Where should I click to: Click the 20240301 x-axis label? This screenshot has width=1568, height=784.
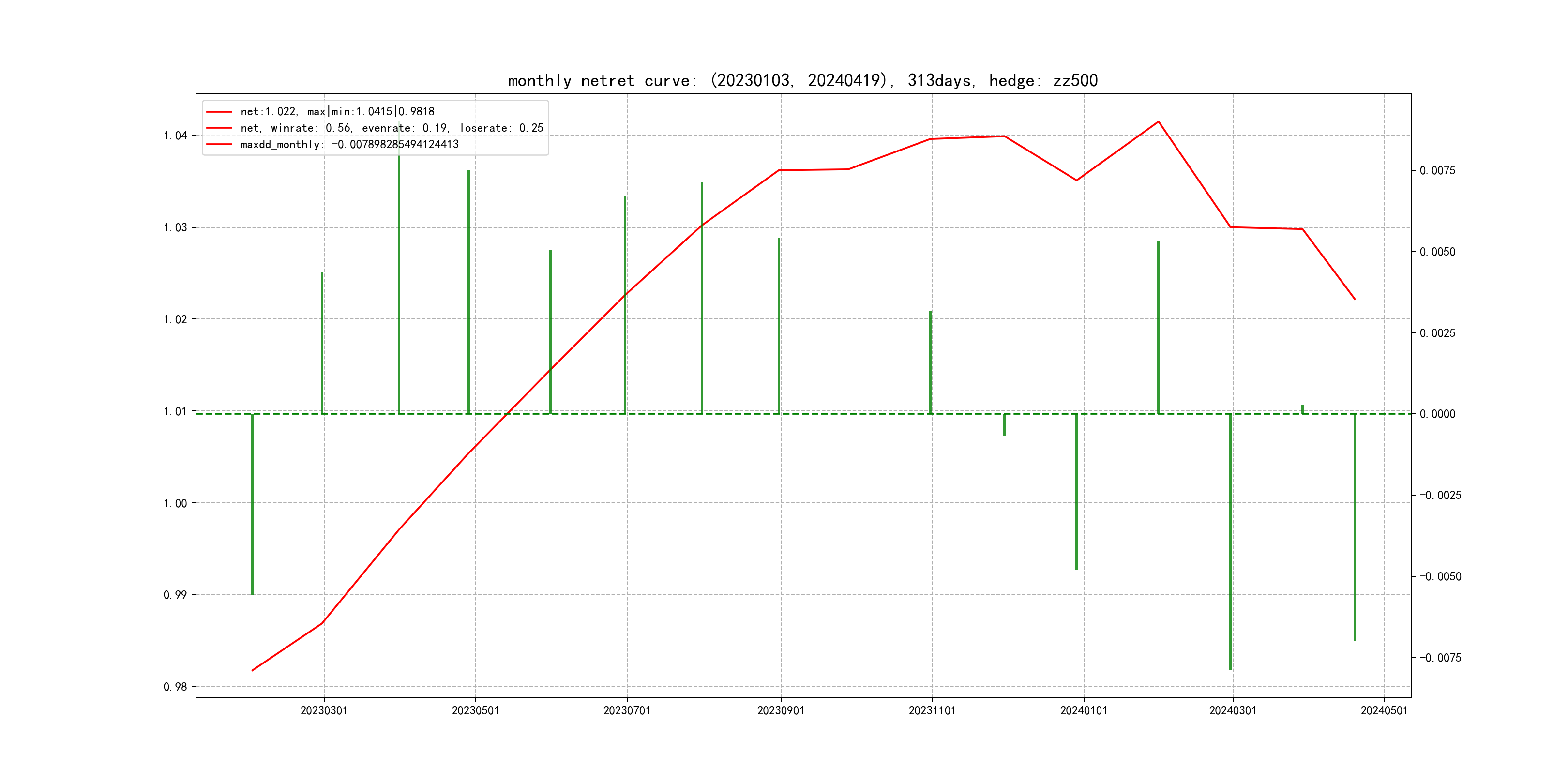tap(1233, 710)
